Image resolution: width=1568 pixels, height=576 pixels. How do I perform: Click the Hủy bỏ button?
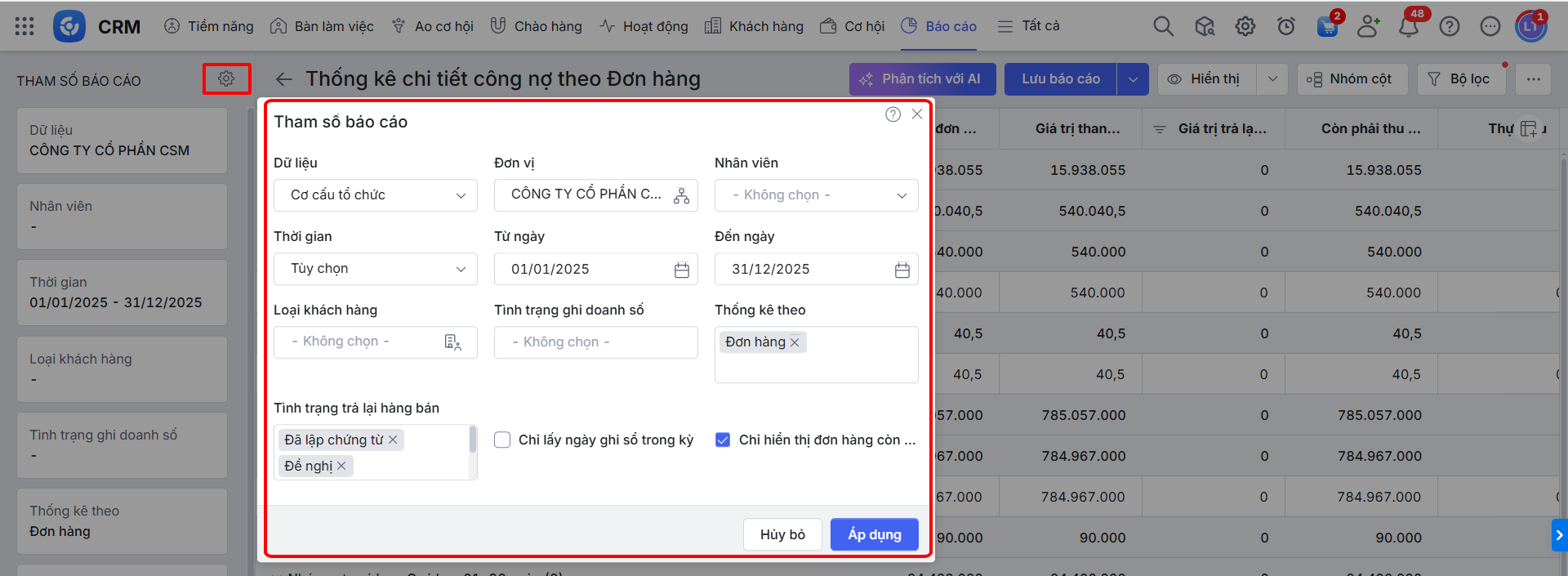tap(782, 534)
